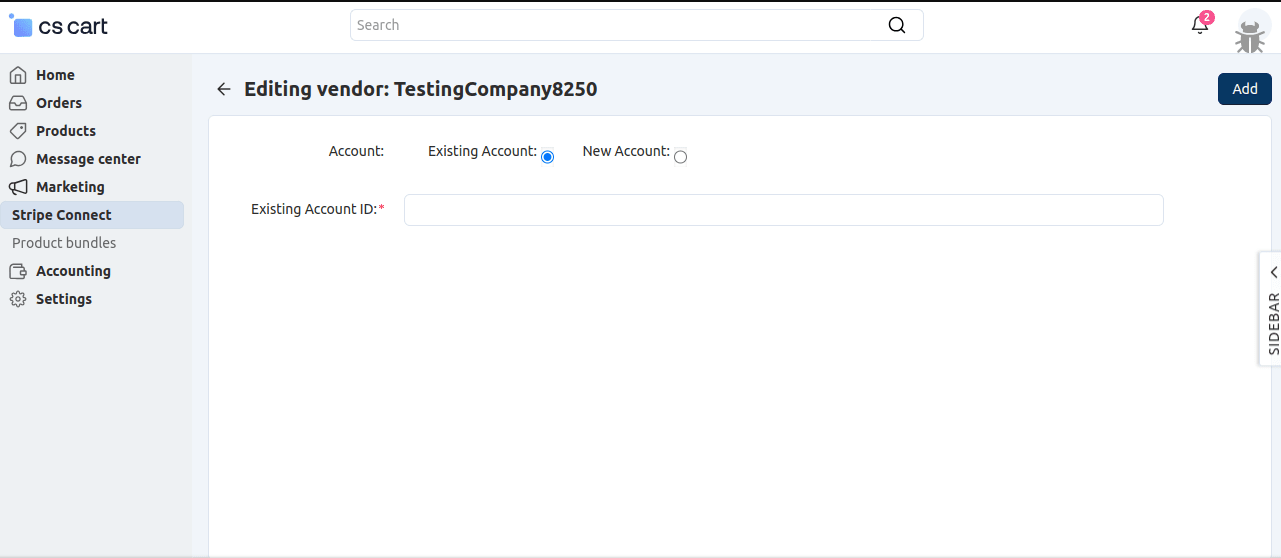Click the Existing Account ID label
The height and width of the screenshot is (558, 1281).
(x=317, y=209)
